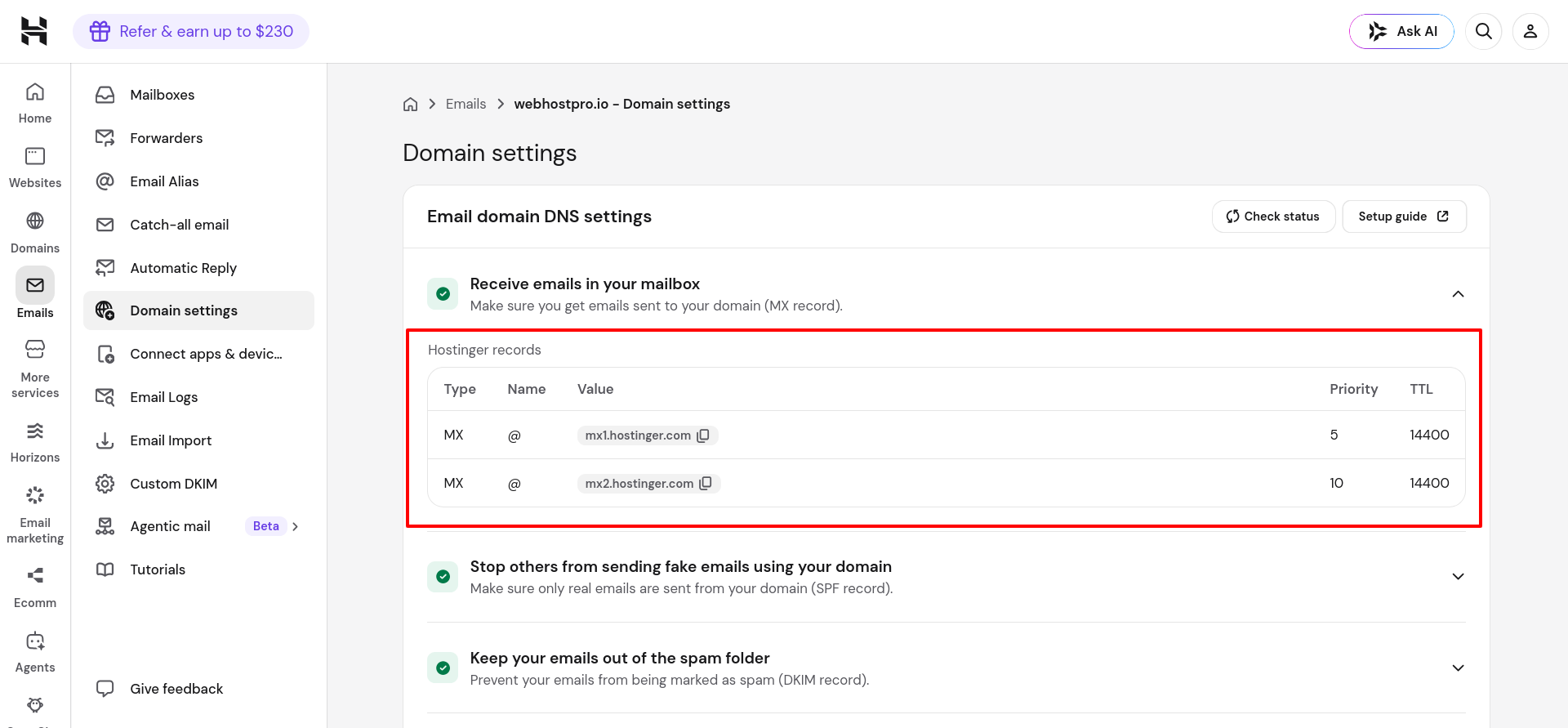Open Ecomm in the sidebar

(x=35, y=587)
